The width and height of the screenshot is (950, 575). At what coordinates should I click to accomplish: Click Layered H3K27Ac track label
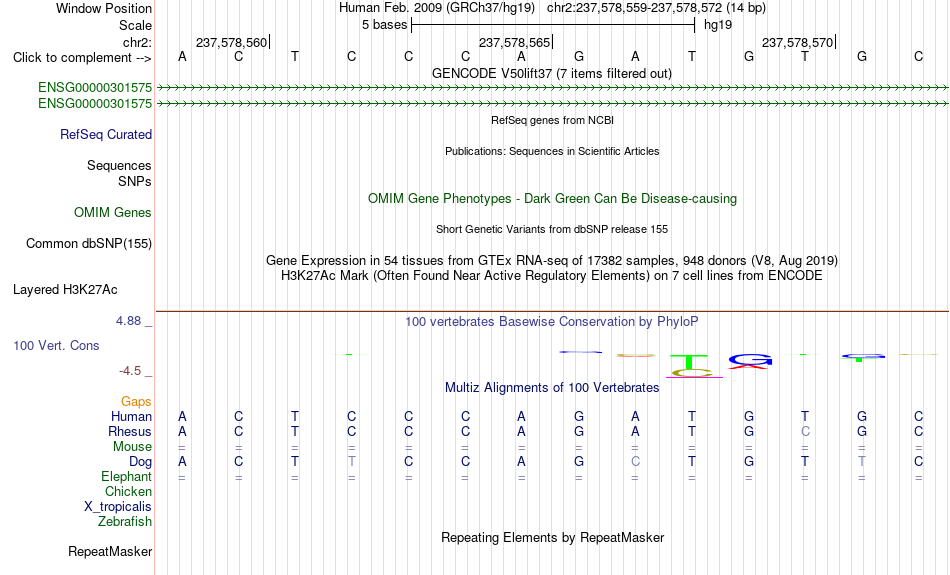coord(65,290)
